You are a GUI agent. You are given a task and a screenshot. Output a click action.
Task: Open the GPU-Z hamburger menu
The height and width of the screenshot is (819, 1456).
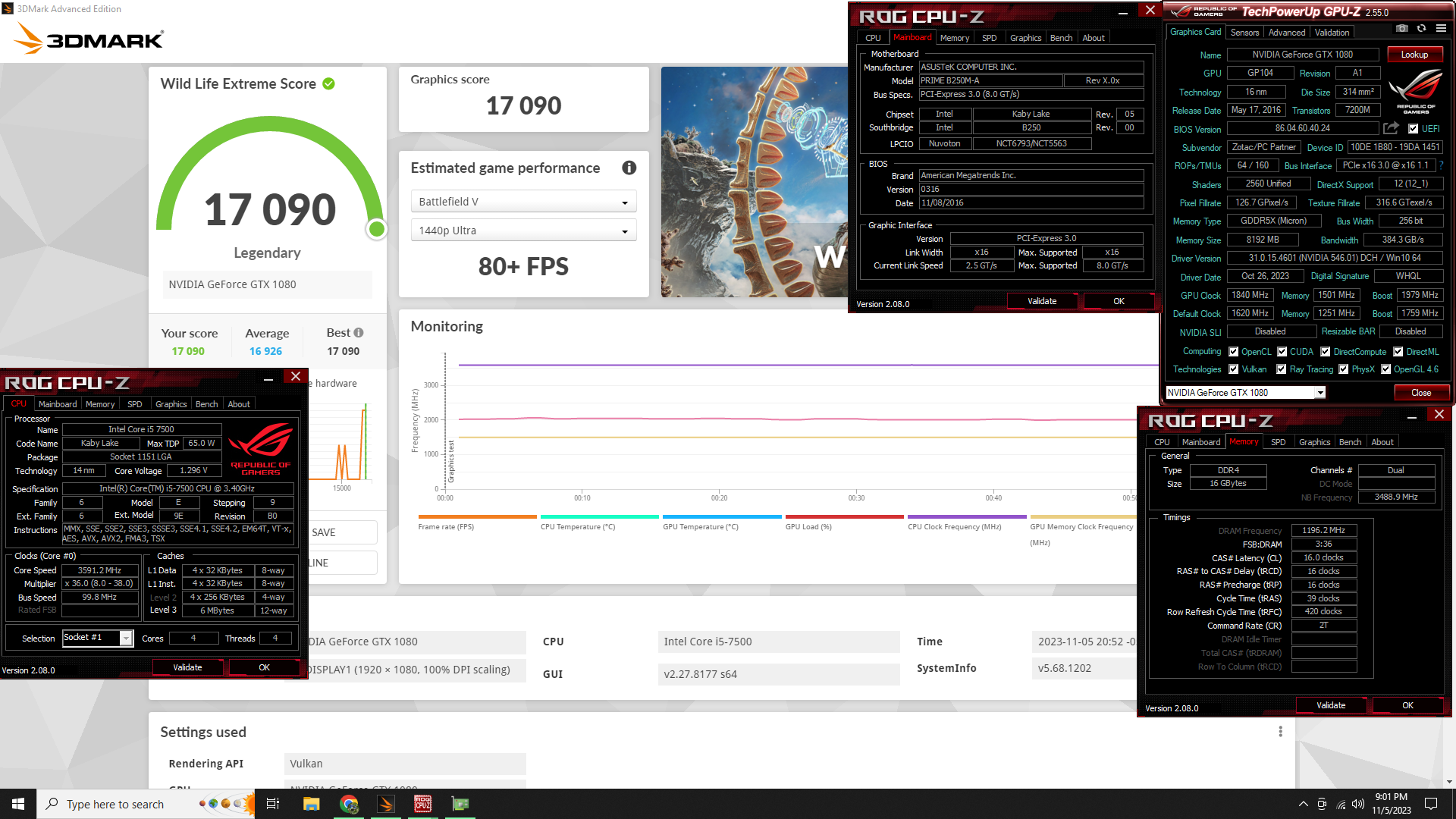click(1441, 29)
